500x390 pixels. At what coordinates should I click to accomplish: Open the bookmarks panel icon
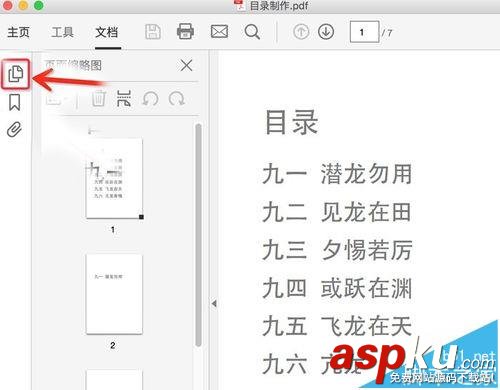click(x=14, y=102)
